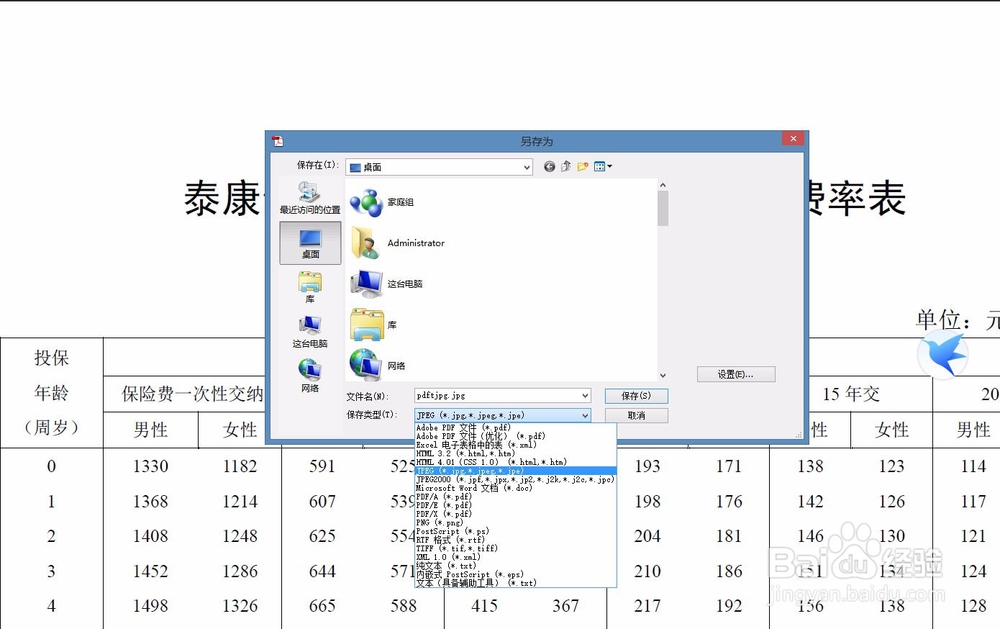
Task: Click the 保存(S) button
Action: point(636,396)
